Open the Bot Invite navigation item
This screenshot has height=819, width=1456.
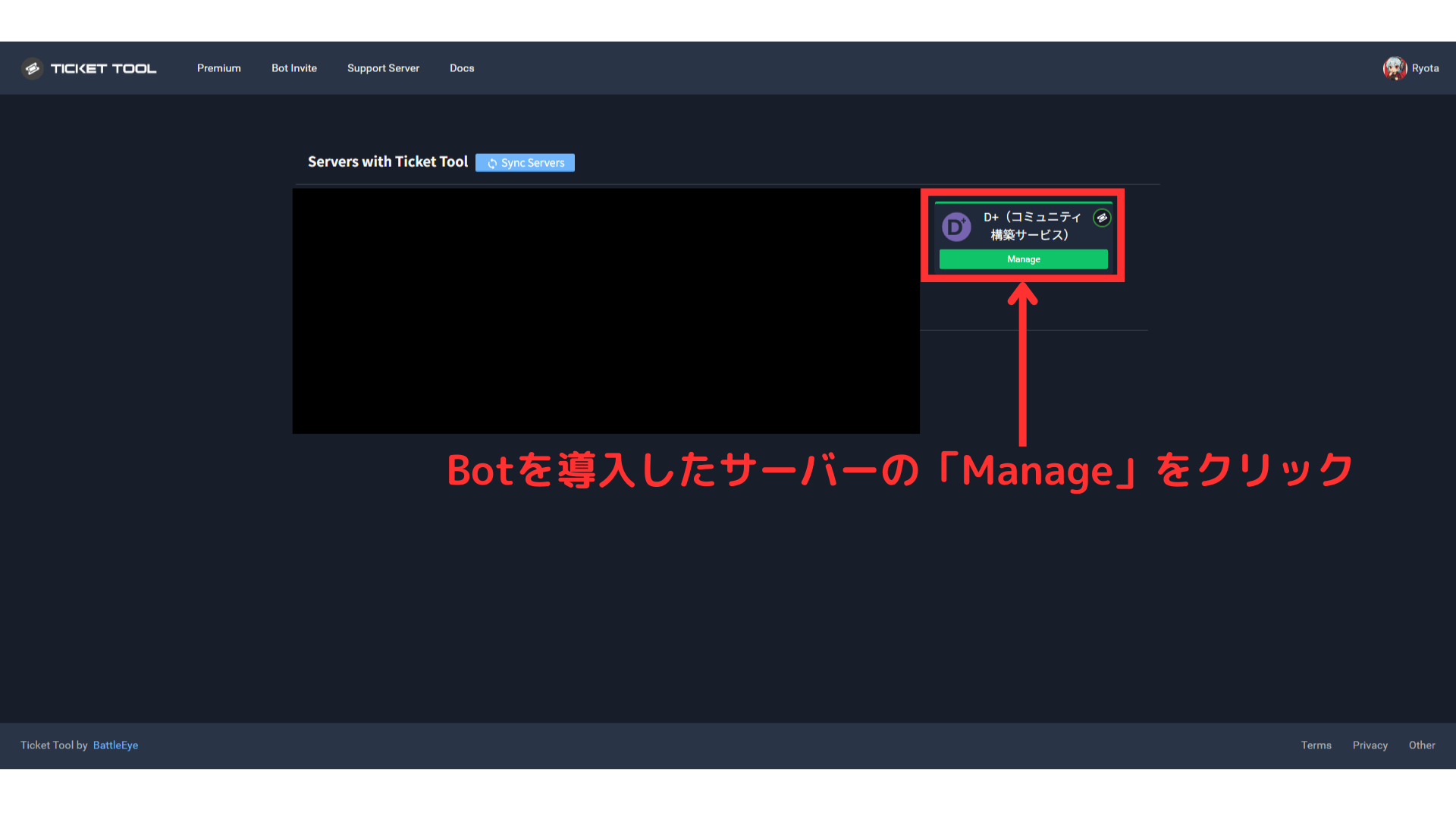coord(294,68)
